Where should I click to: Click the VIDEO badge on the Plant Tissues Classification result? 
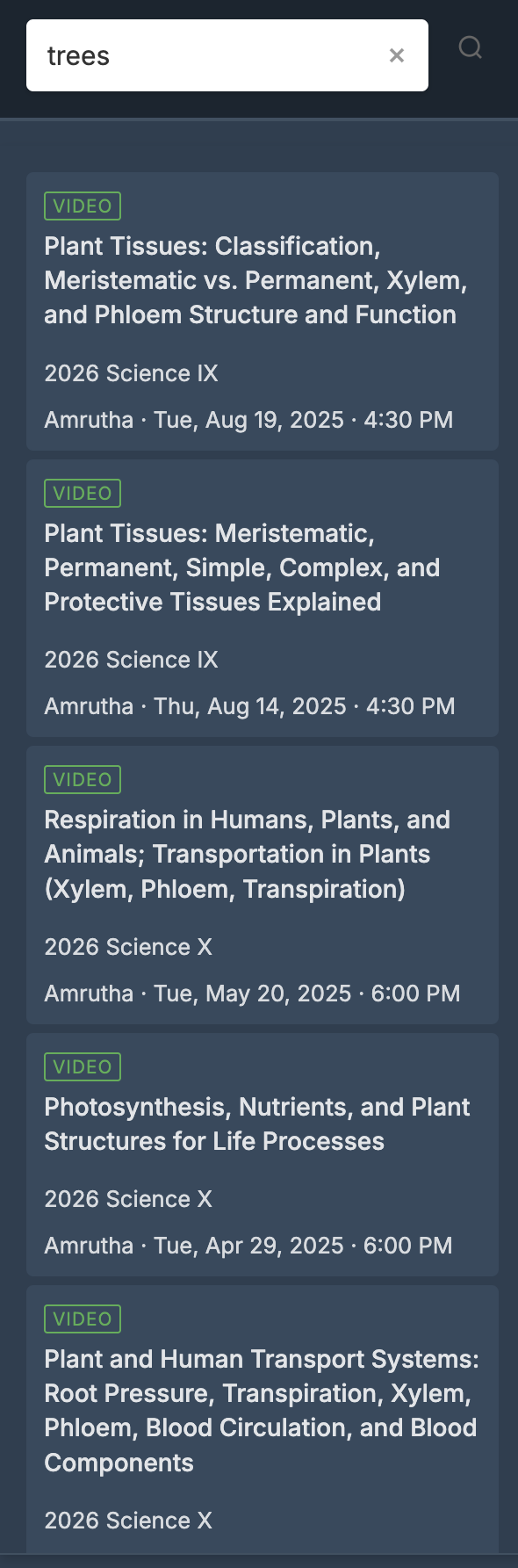(83, 206)
